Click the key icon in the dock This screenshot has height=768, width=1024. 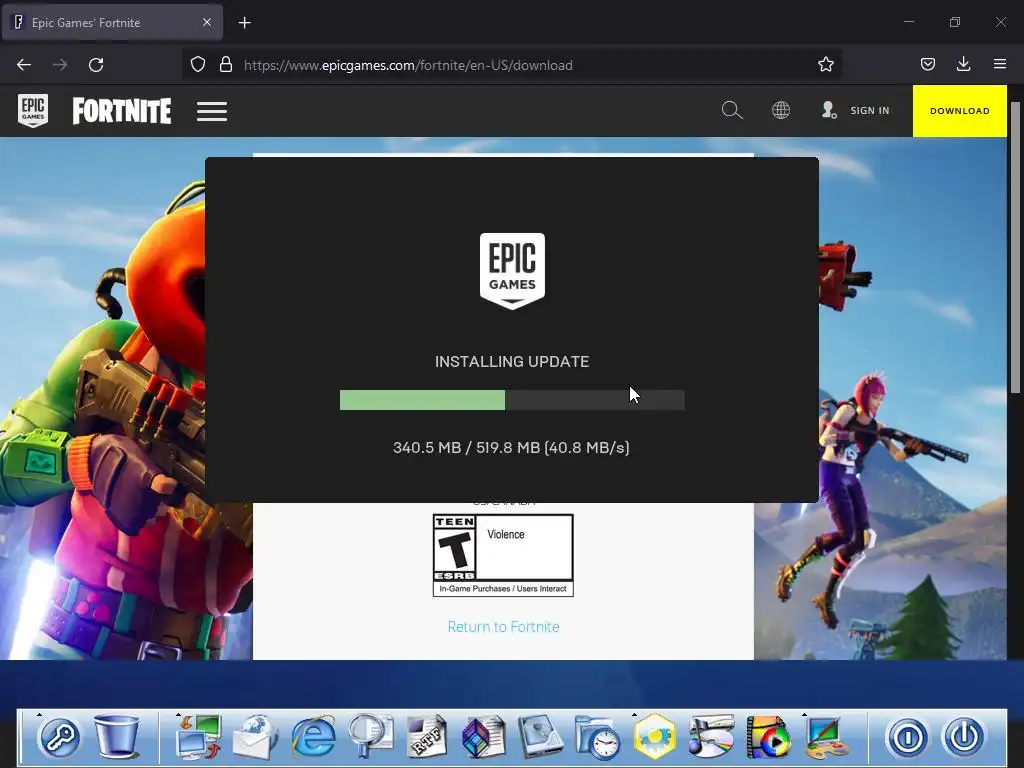tap(59, 737)
